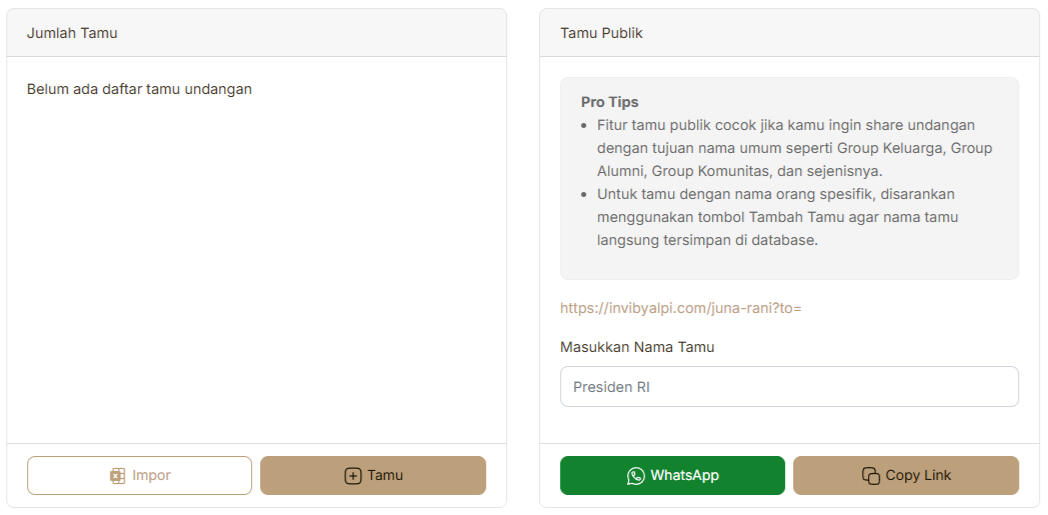Focus the Presiden RI name field
1048x515 pixels.
[789, 387]
